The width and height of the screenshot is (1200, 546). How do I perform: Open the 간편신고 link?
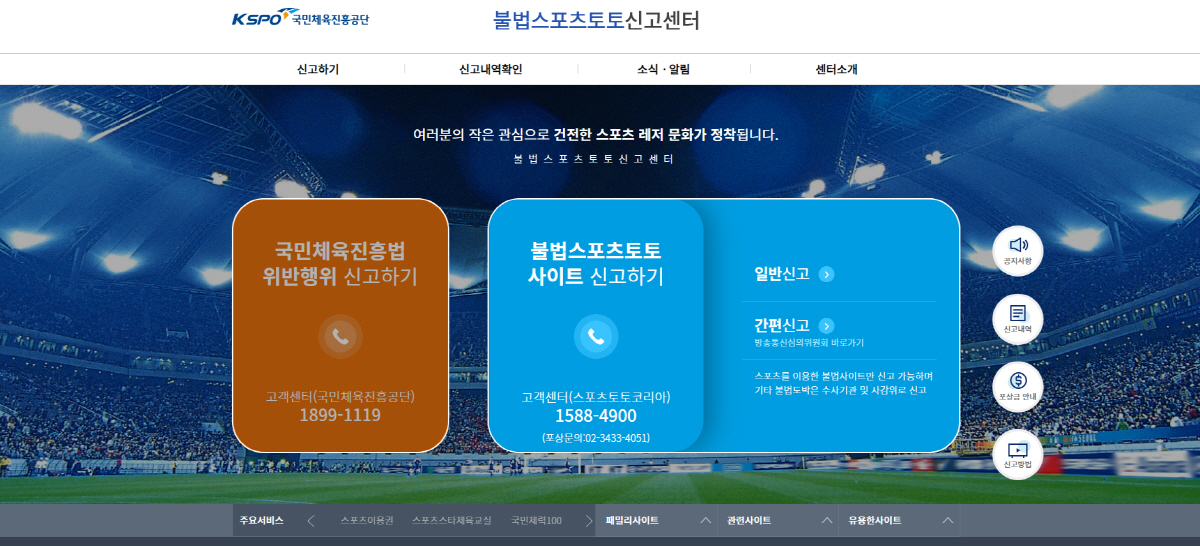point(782,325)
